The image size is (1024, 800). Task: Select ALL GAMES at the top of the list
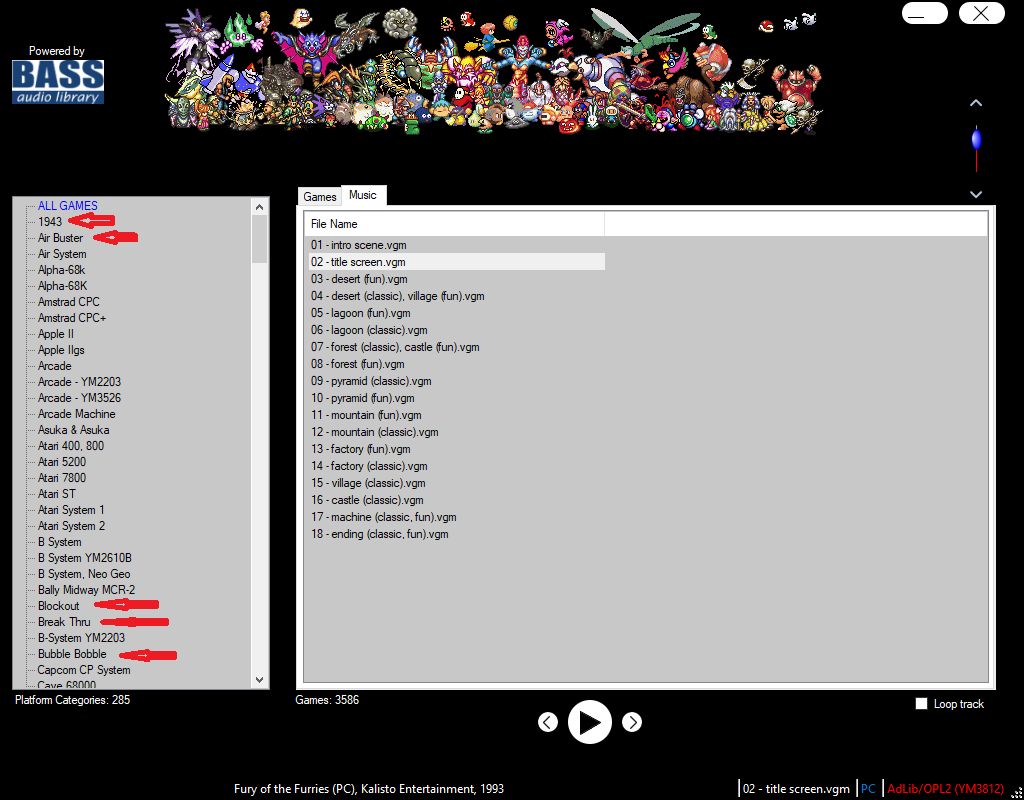(x=69, y=205)
